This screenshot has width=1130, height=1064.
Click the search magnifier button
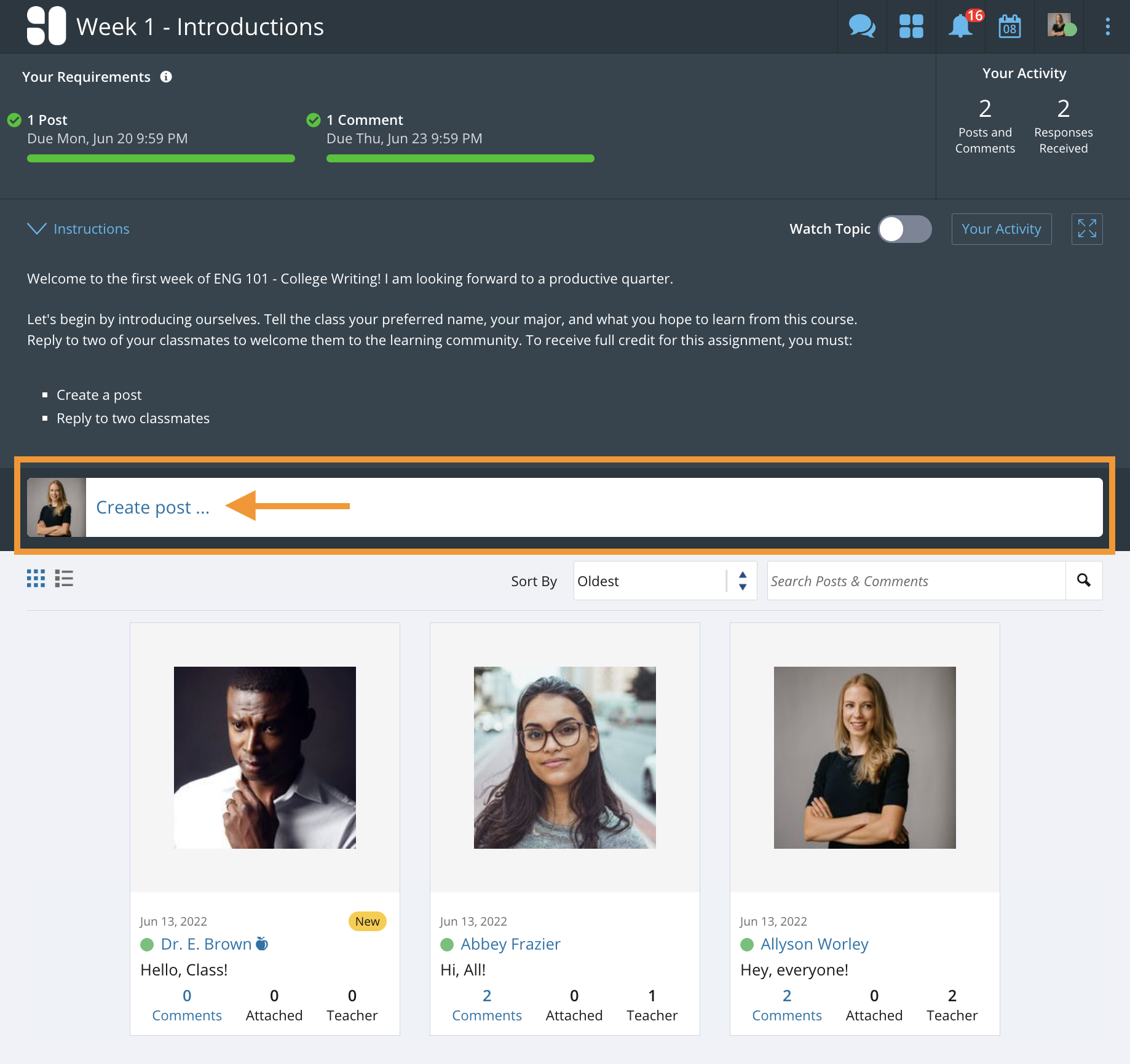[x=1083, y=581]
